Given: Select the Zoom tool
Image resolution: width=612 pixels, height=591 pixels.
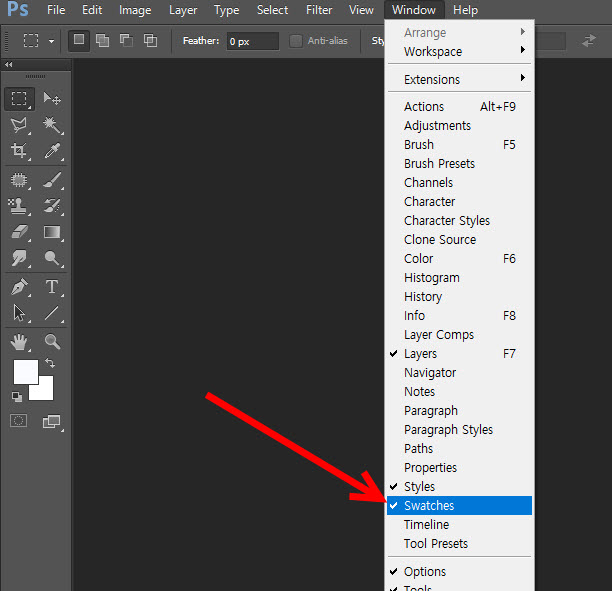Looking at the screenshot, I should click(x=52, y=342).
